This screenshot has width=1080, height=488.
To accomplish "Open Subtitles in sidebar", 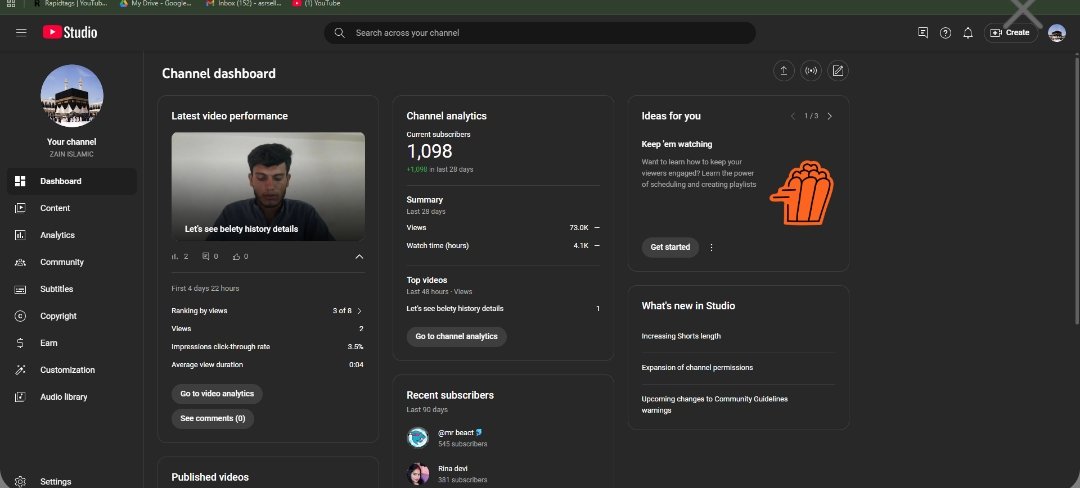I will pyautogui.click(x=72, y=289).
